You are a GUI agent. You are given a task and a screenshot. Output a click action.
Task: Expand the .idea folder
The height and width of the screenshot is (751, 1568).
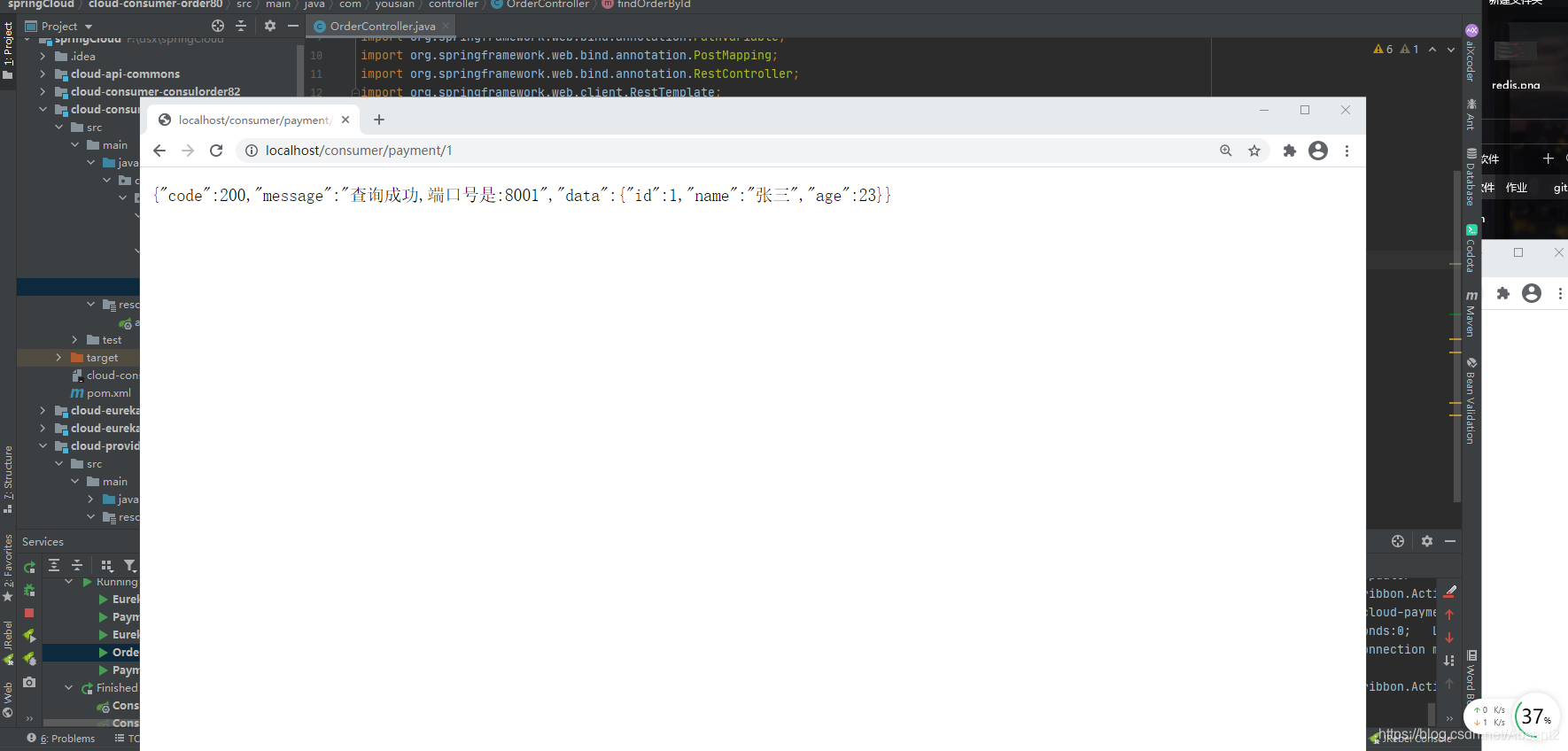click(x=43, y=56)
